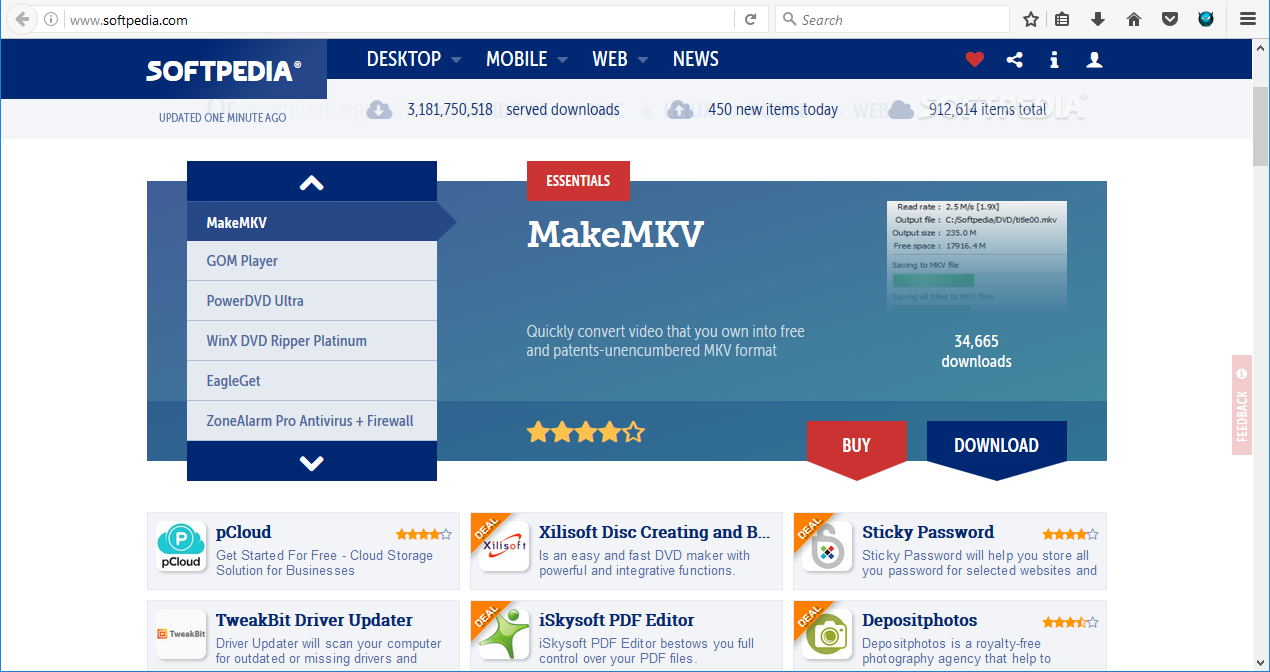Open the Xilisoft Disc Creating title link
Screen dimensions: 1270x672
[x=655, y=532]
